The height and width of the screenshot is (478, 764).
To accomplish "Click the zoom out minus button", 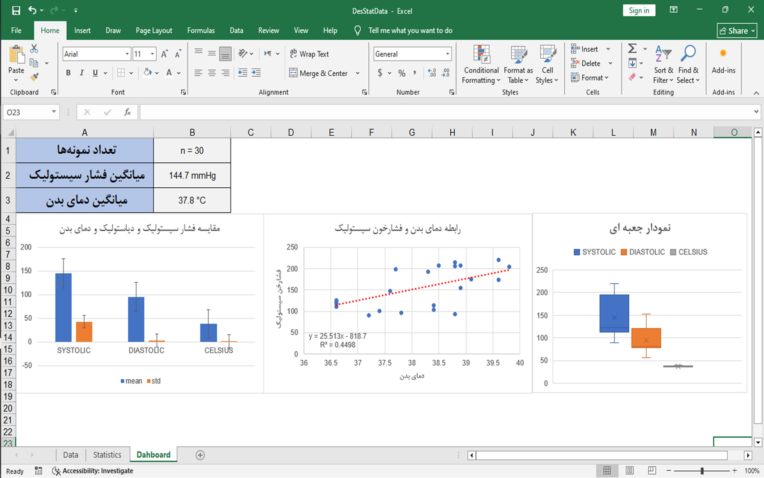I will point(669,471).
